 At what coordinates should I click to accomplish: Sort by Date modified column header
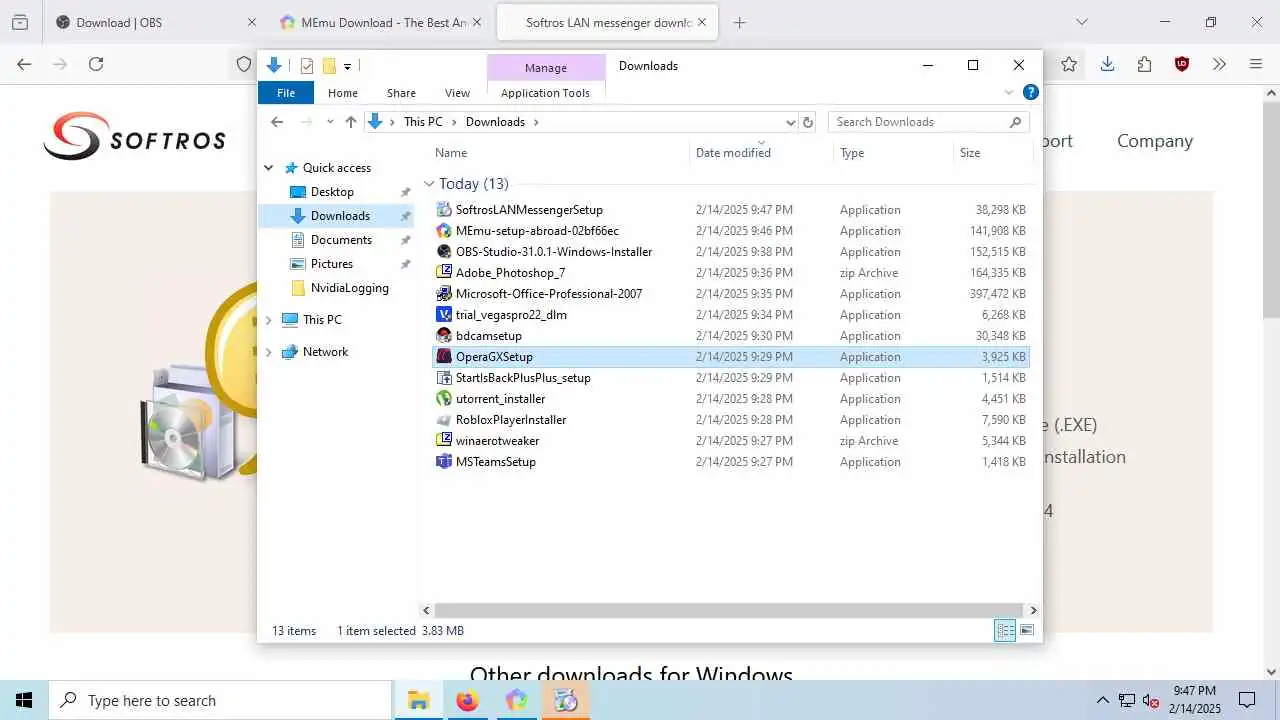tap(733, 153)
